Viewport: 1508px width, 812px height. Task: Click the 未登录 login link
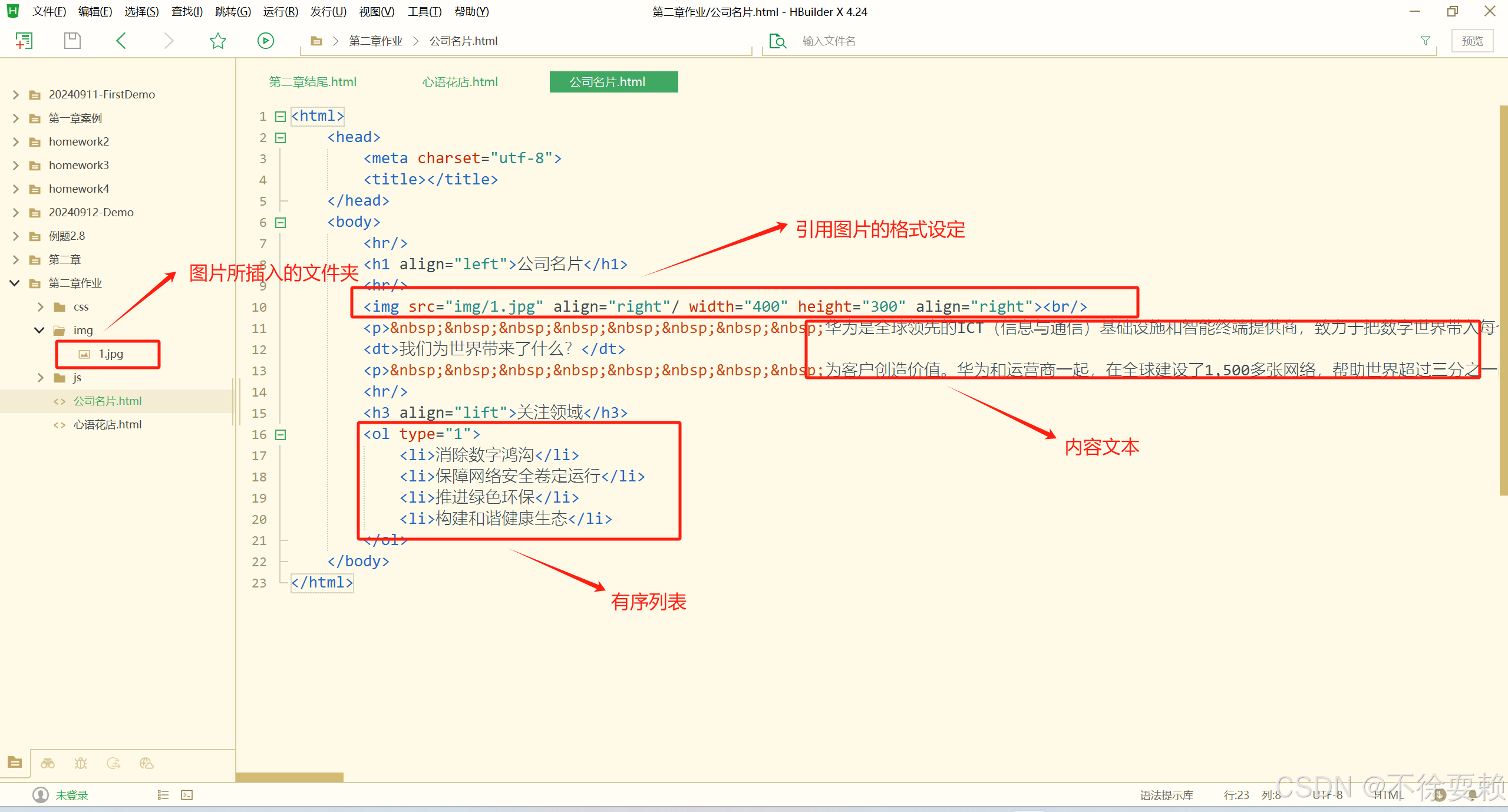71,795
